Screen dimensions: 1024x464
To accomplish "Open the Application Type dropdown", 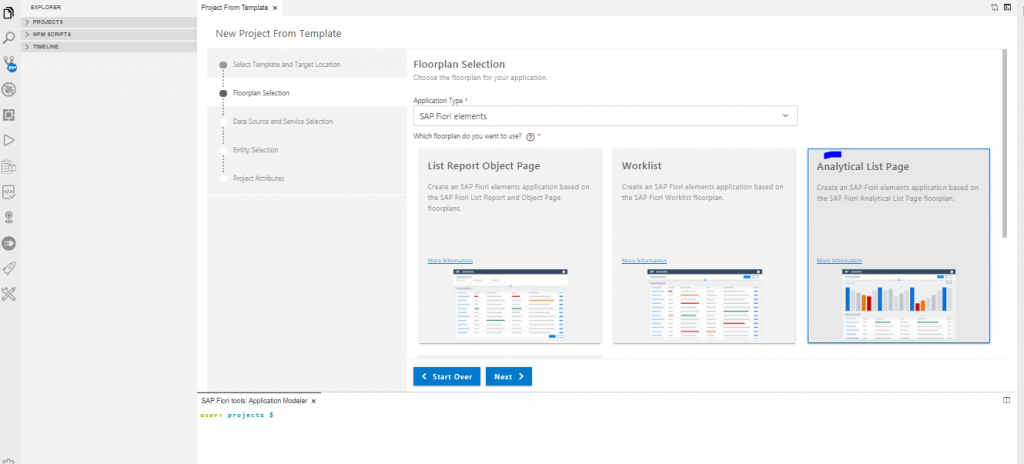I will [605, 116].
